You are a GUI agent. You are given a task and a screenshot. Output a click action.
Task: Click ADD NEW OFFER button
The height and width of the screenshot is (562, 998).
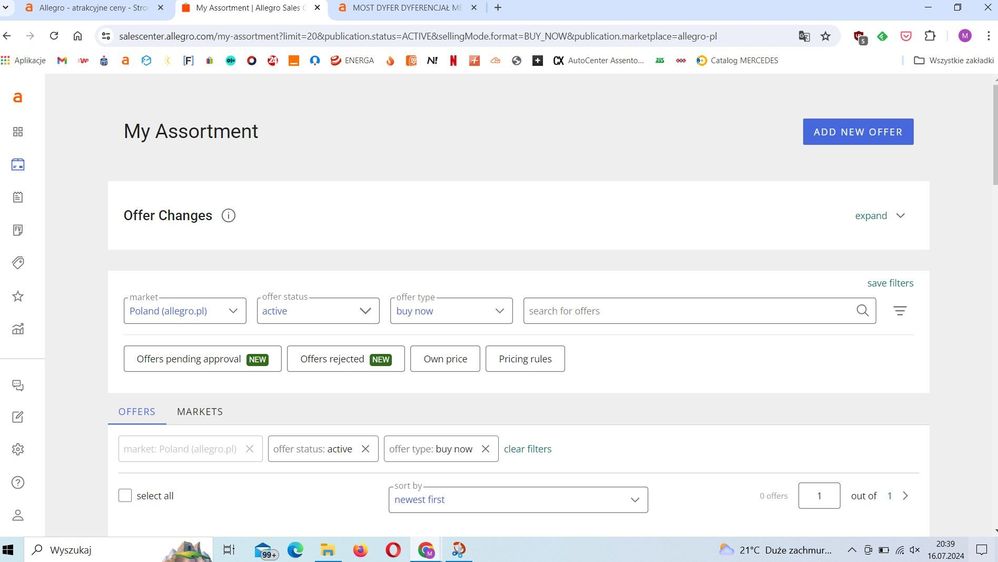click(x=858, y=132)
